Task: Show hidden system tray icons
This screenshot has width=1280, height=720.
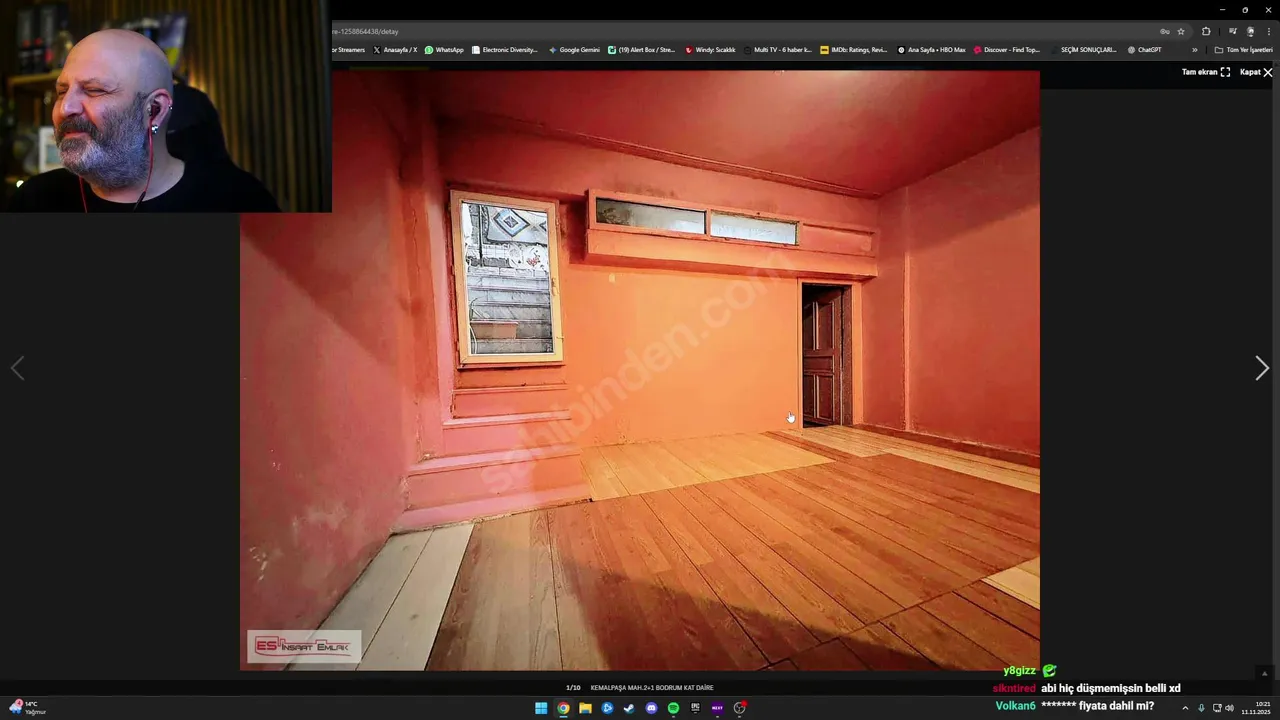Action: 1185,708
